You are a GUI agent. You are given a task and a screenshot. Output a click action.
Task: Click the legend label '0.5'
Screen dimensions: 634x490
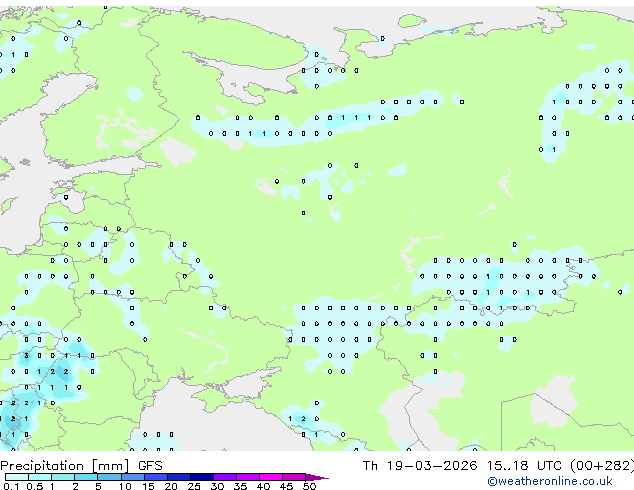pyautogui.click(x=35, y=486)
